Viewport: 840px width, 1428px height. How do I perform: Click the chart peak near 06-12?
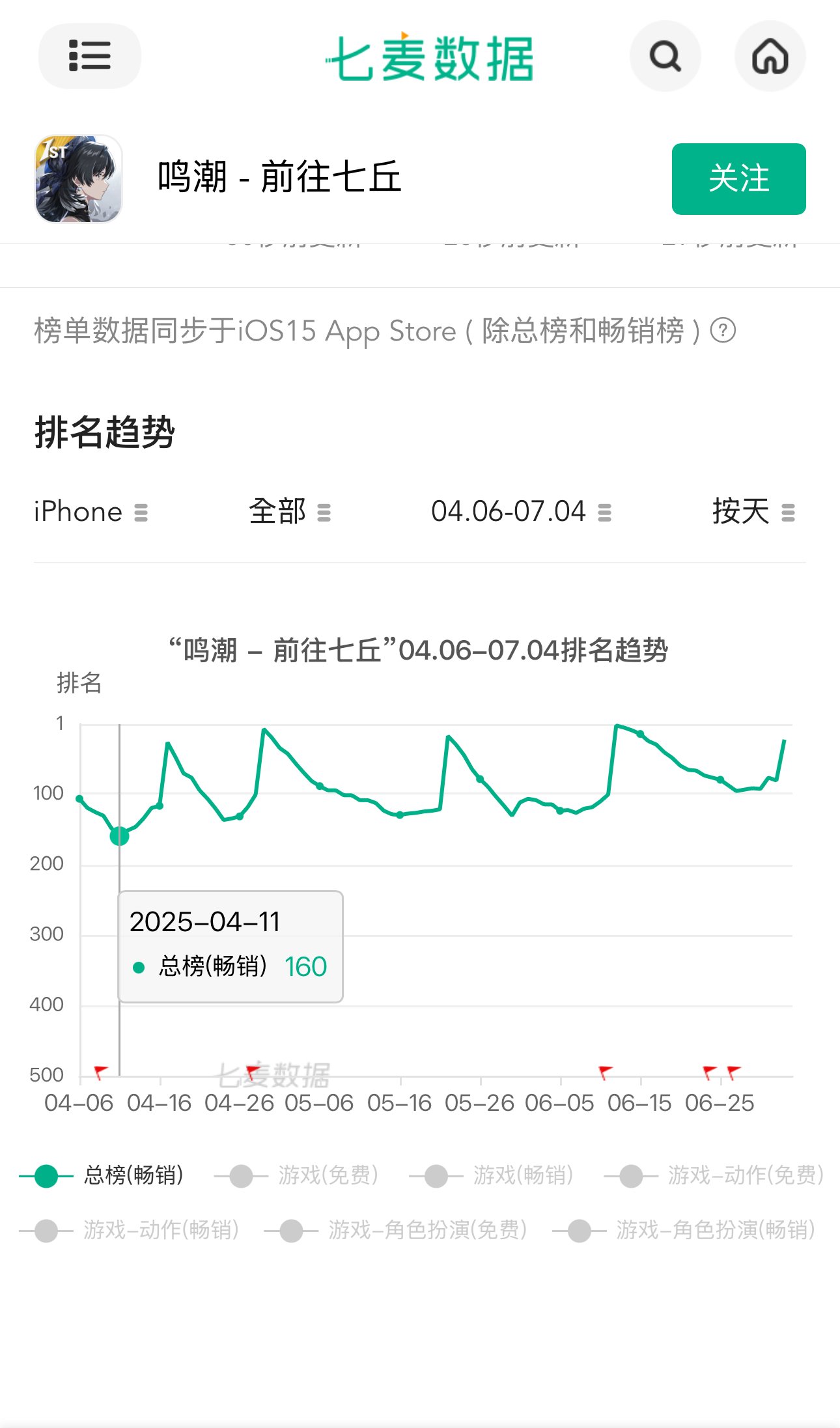pos(616,725)
